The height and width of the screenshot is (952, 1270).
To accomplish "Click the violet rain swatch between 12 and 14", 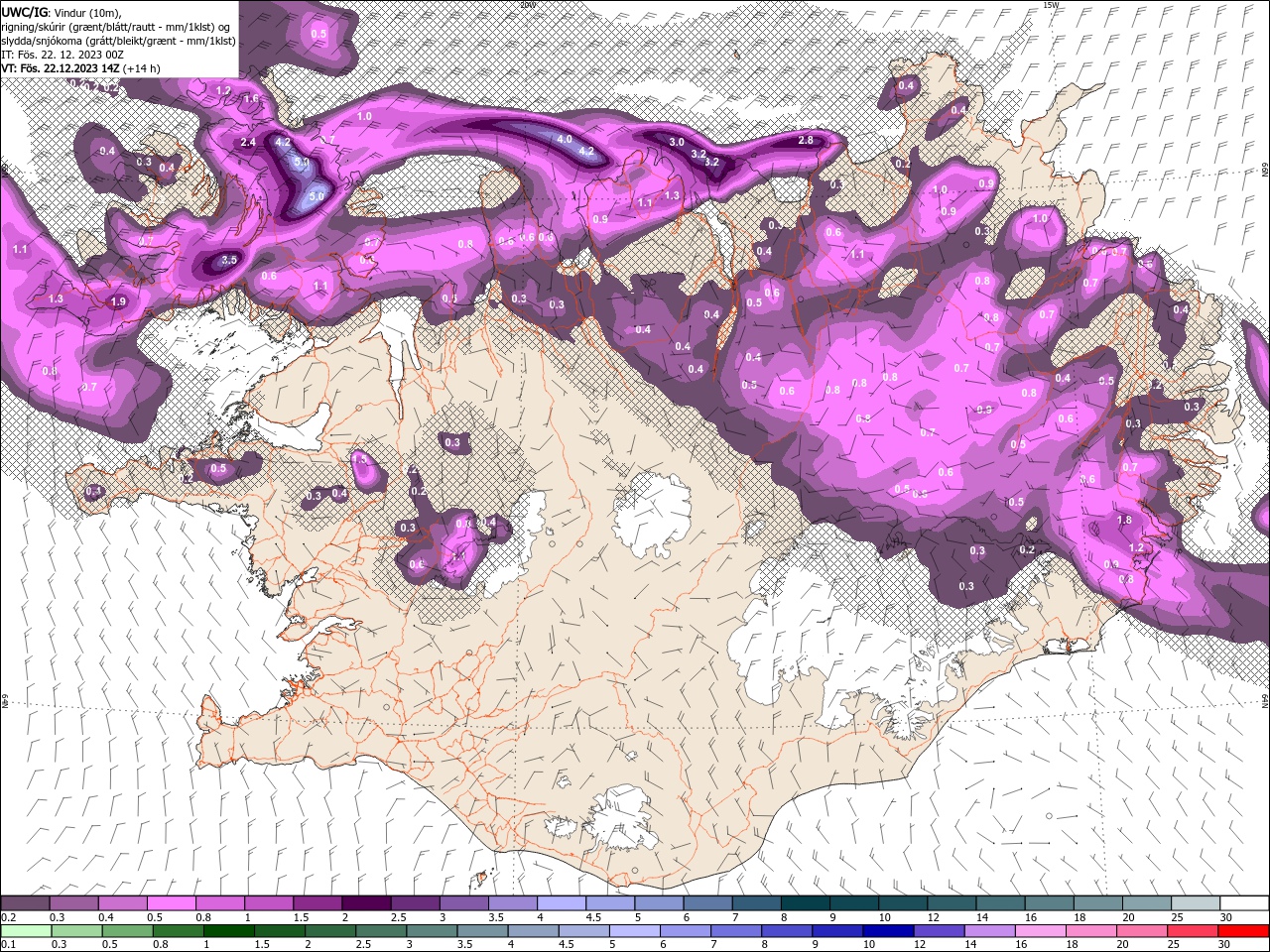I will [x=939, y=930].
